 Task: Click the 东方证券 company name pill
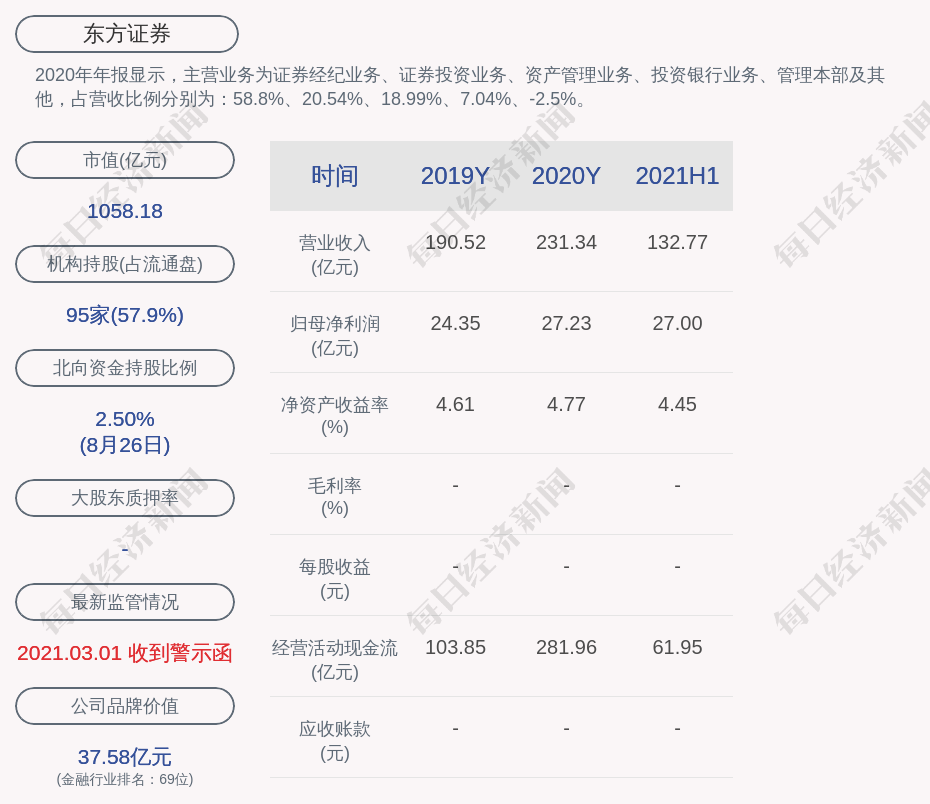[127, 34]
